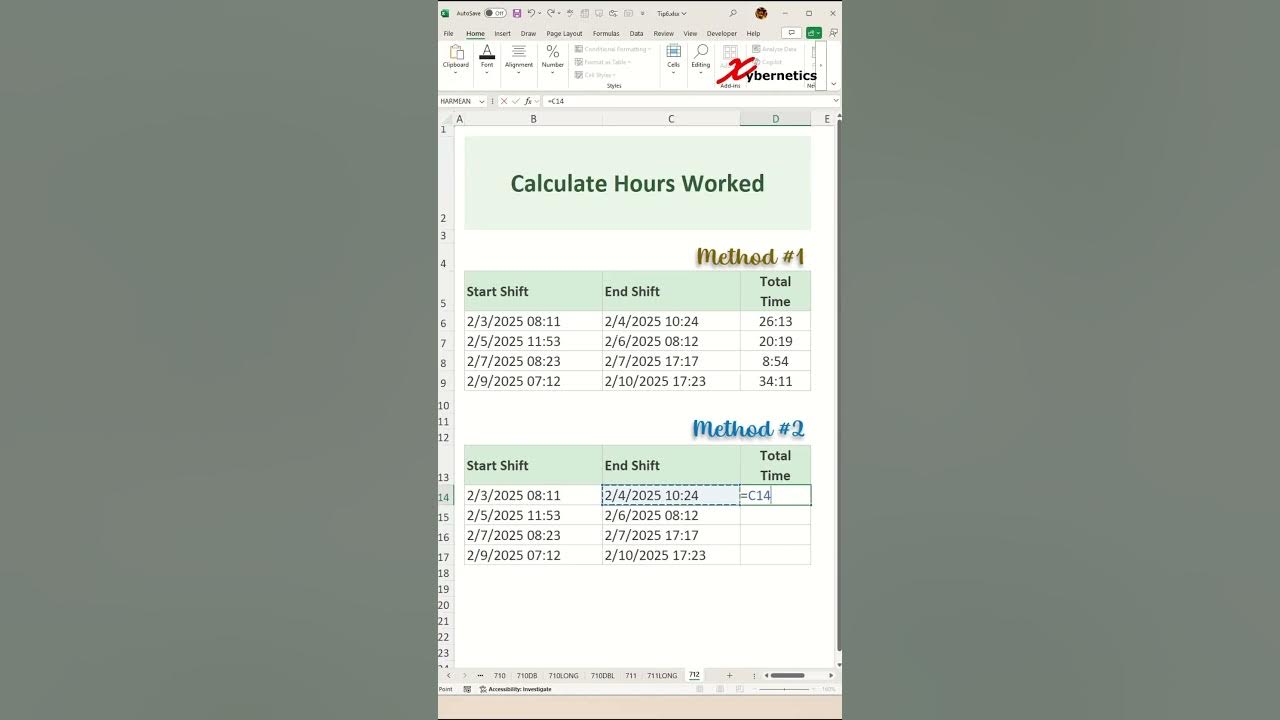Open Conditional Formatting menu
The width and height of the screenshot is (1280, 720).
coord(612,49)
